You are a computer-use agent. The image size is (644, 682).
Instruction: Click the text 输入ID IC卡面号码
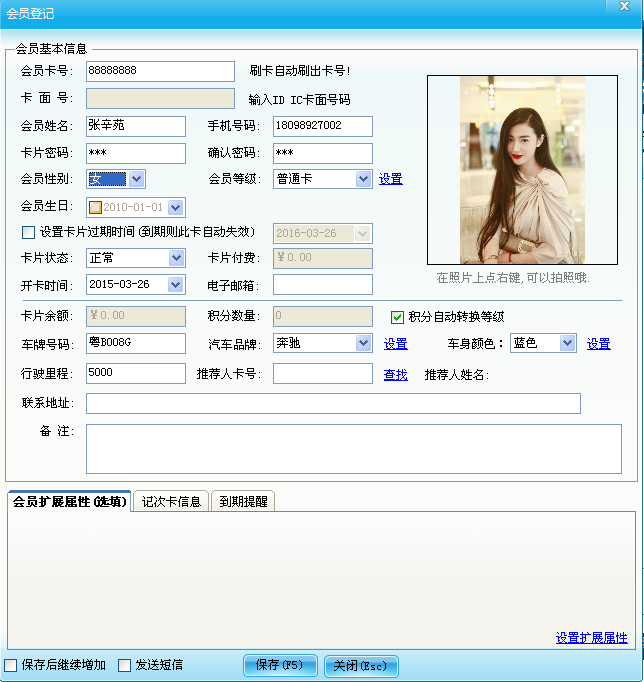(299, 100)
